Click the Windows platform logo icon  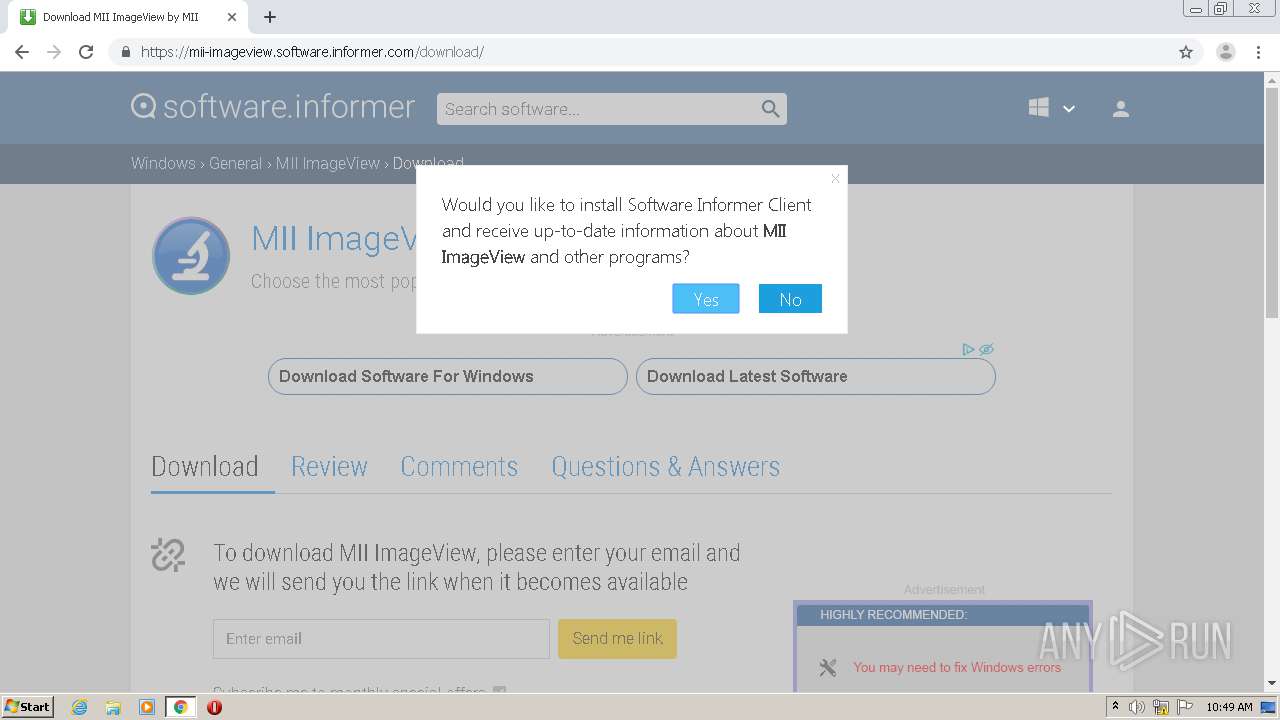tap(1039, 108)
